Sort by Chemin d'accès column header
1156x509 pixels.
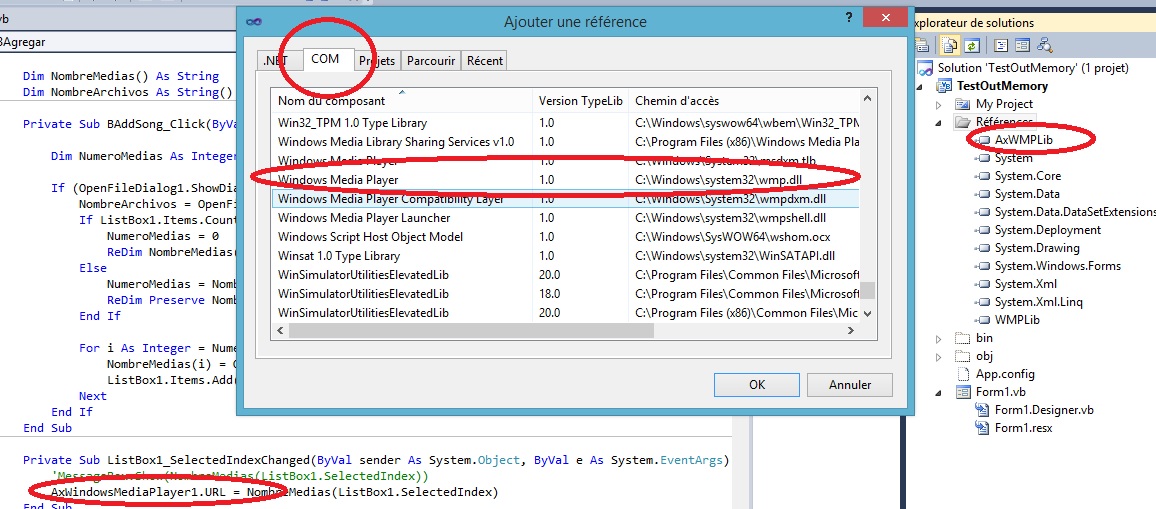[744, 100]
